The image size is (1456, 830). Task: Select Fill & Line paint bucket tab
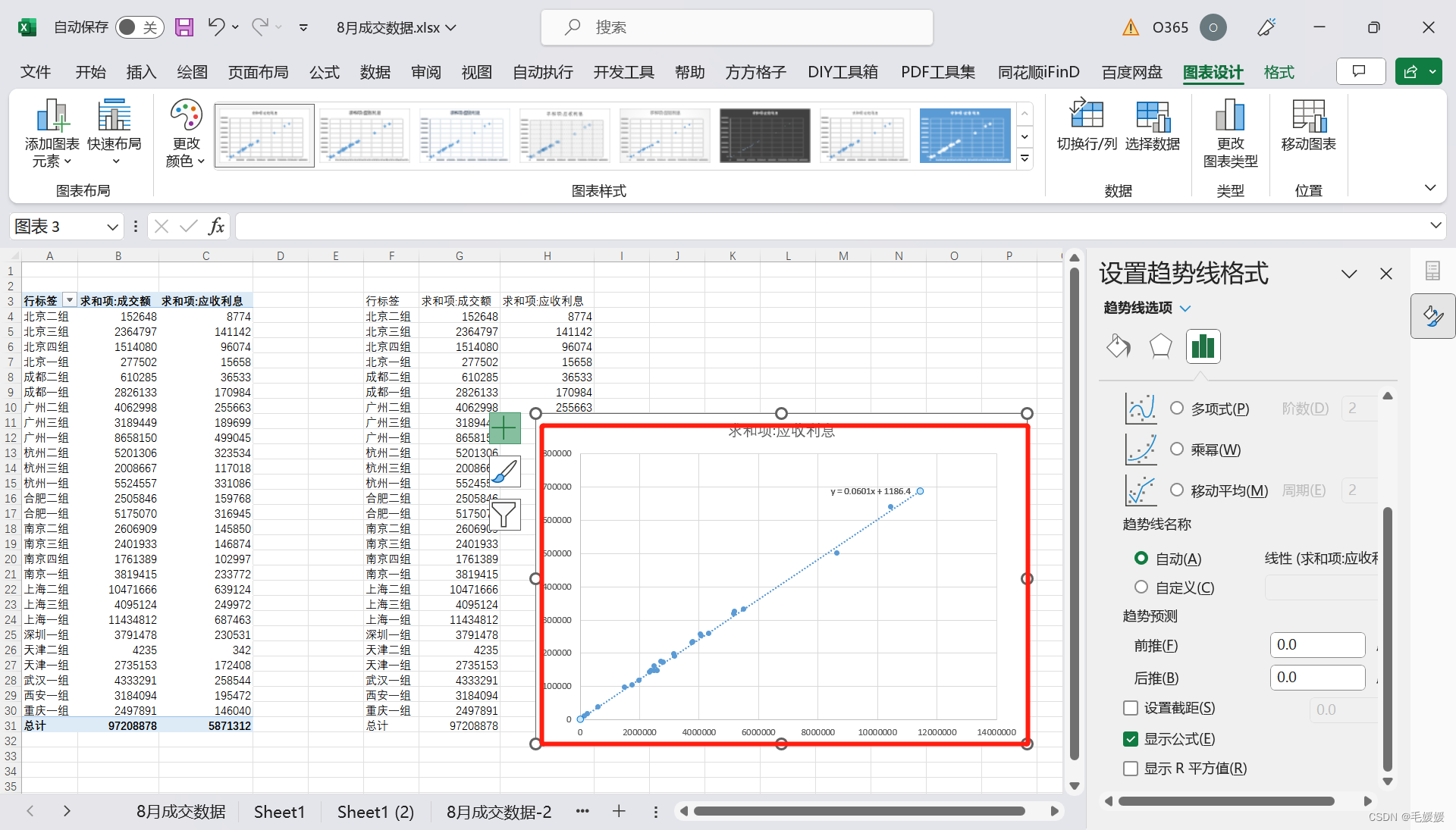1118,346
